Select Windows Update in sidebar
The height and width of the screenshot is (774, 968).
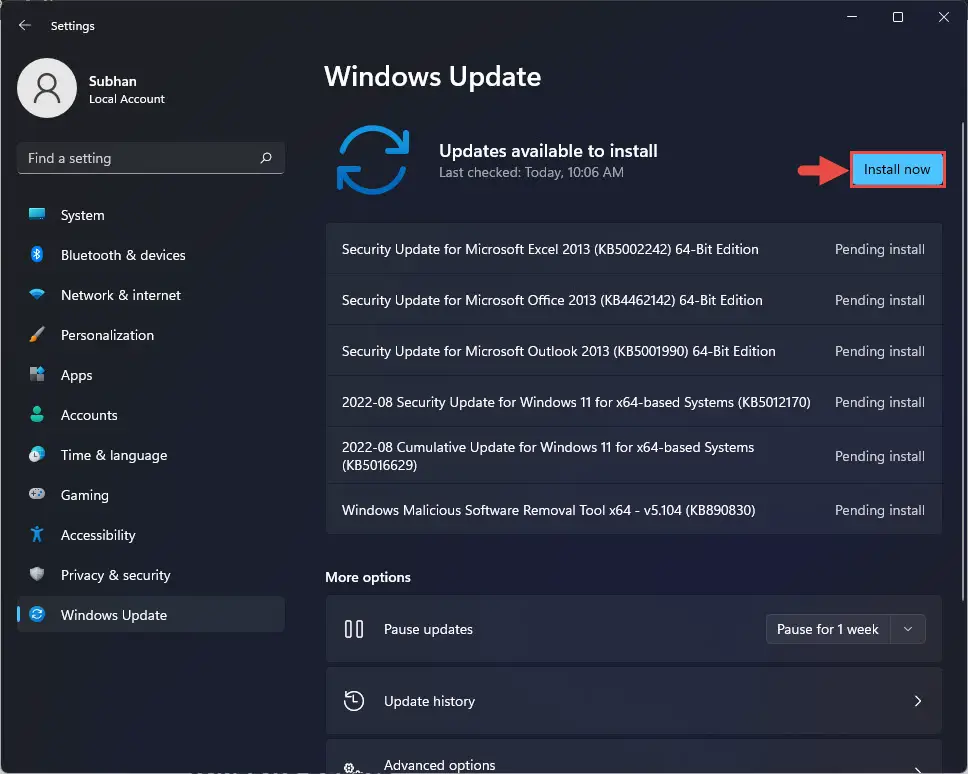click(151, 614)
